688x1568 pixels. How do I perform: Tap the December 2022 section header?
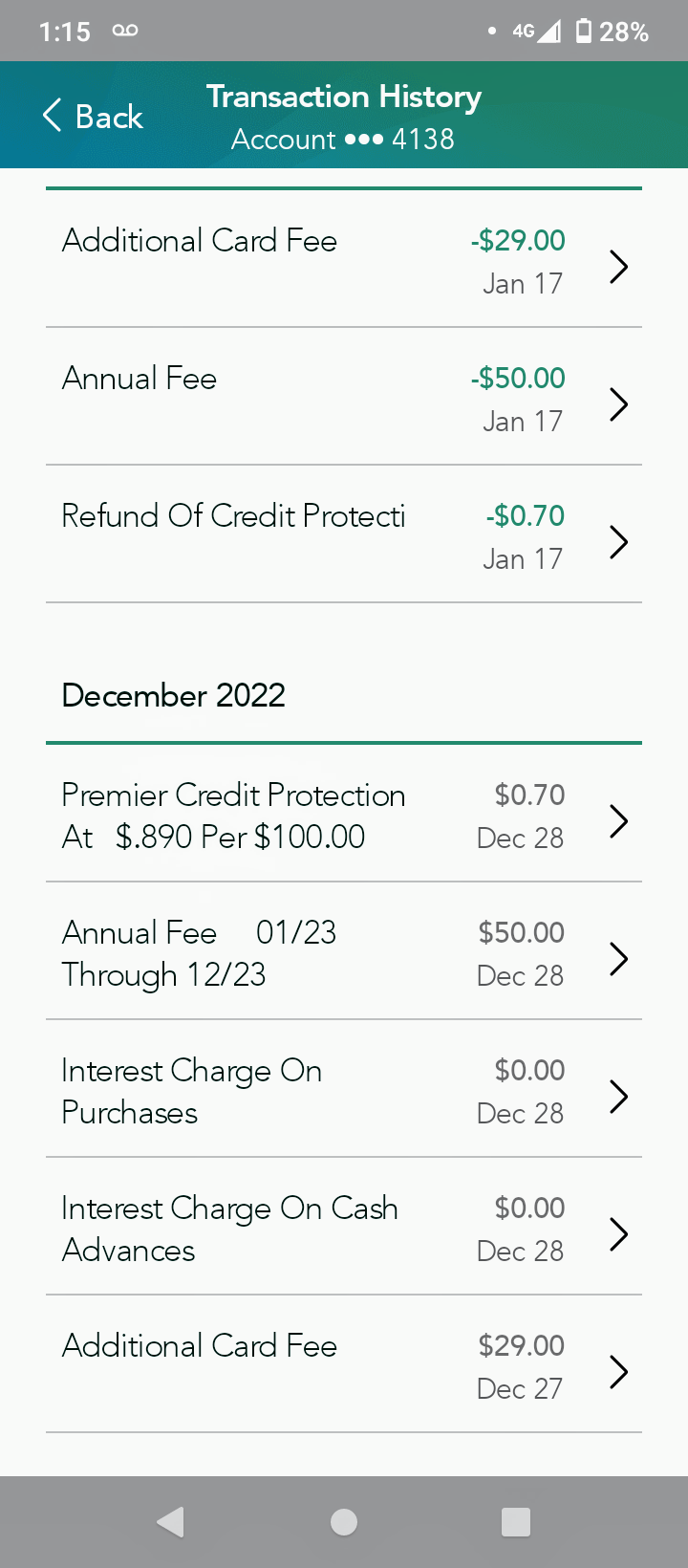[173, 695]
